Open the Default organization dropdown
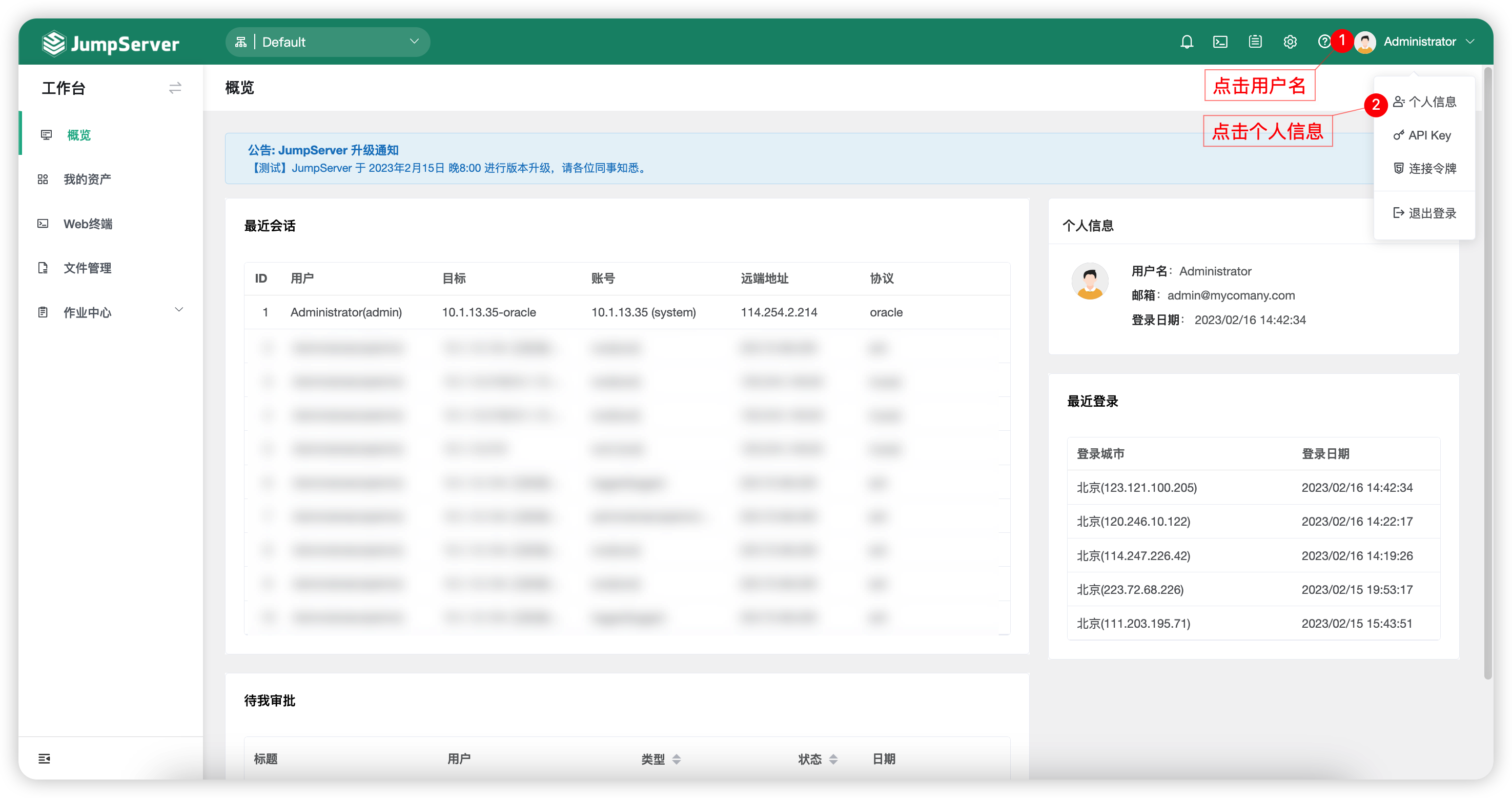The height and width of the screenshot is (798, 1512). pos(328,42)
